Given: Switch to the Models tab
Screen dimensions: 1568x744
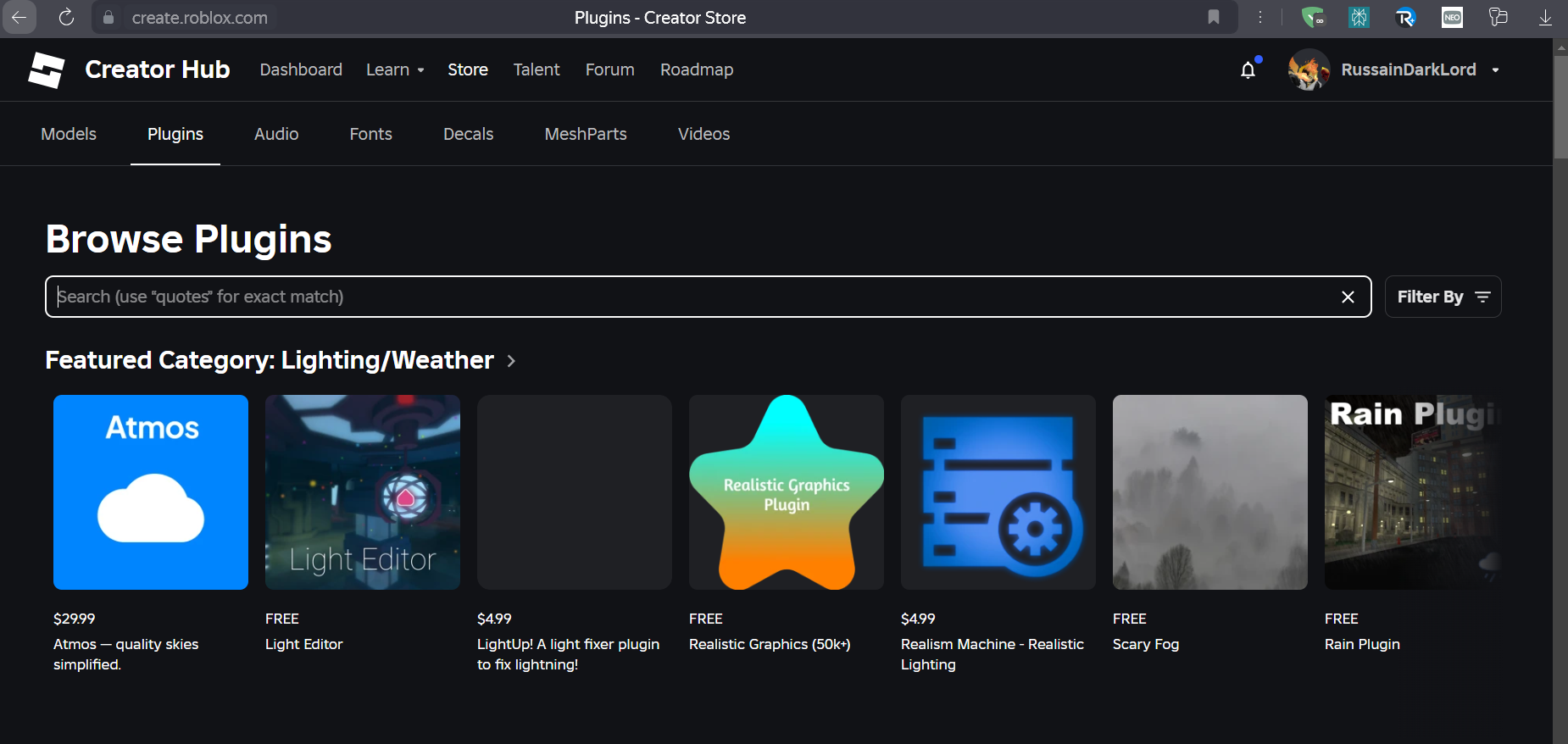Looking at the screenshot, I should pyautogui.click(x=69, y=134).
